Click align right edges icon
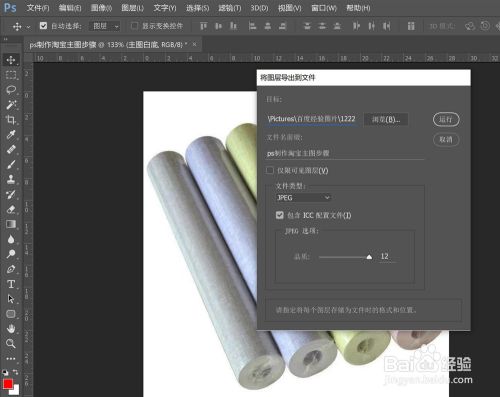Viewport: 500px width, 397px height. [x=283, y=26]
